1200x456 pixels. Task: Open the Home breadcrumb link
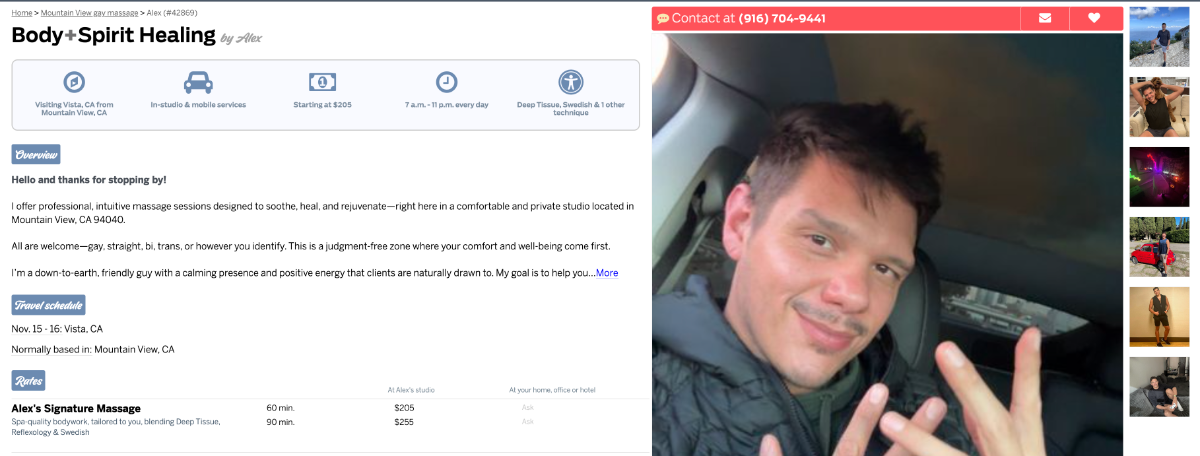[x=21, y=12]
